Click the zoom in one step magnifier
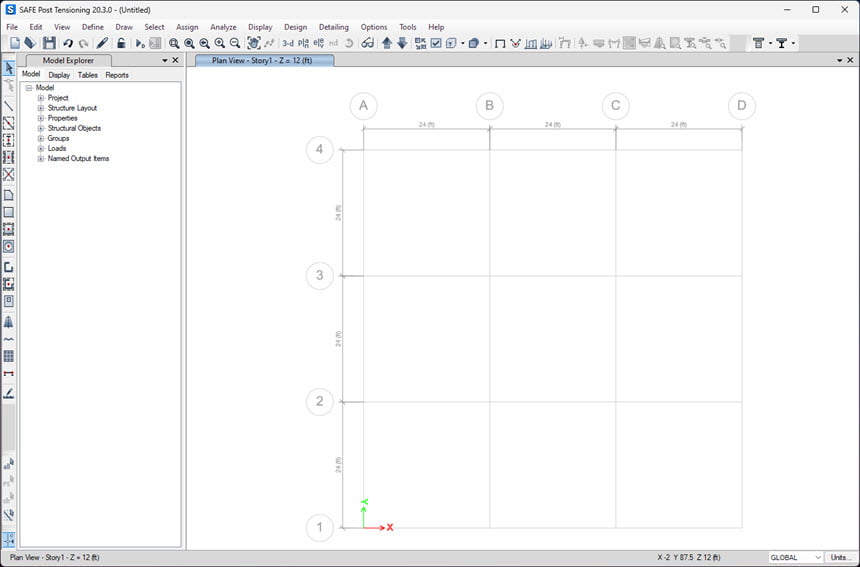 (219, 43)
